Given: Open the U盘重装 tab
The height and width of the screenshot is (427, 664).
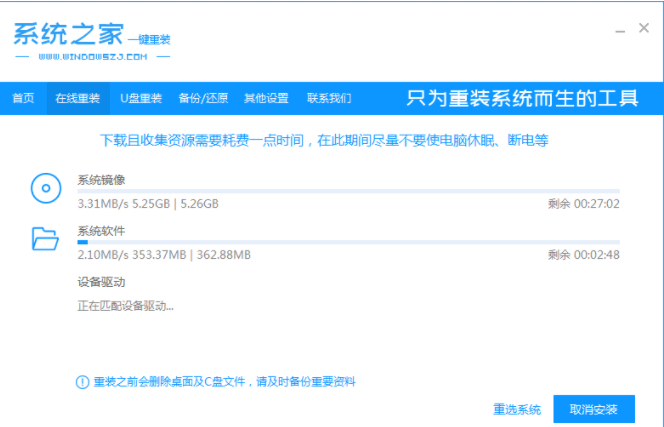Looking at the screenshot, I should click(141, 98).
